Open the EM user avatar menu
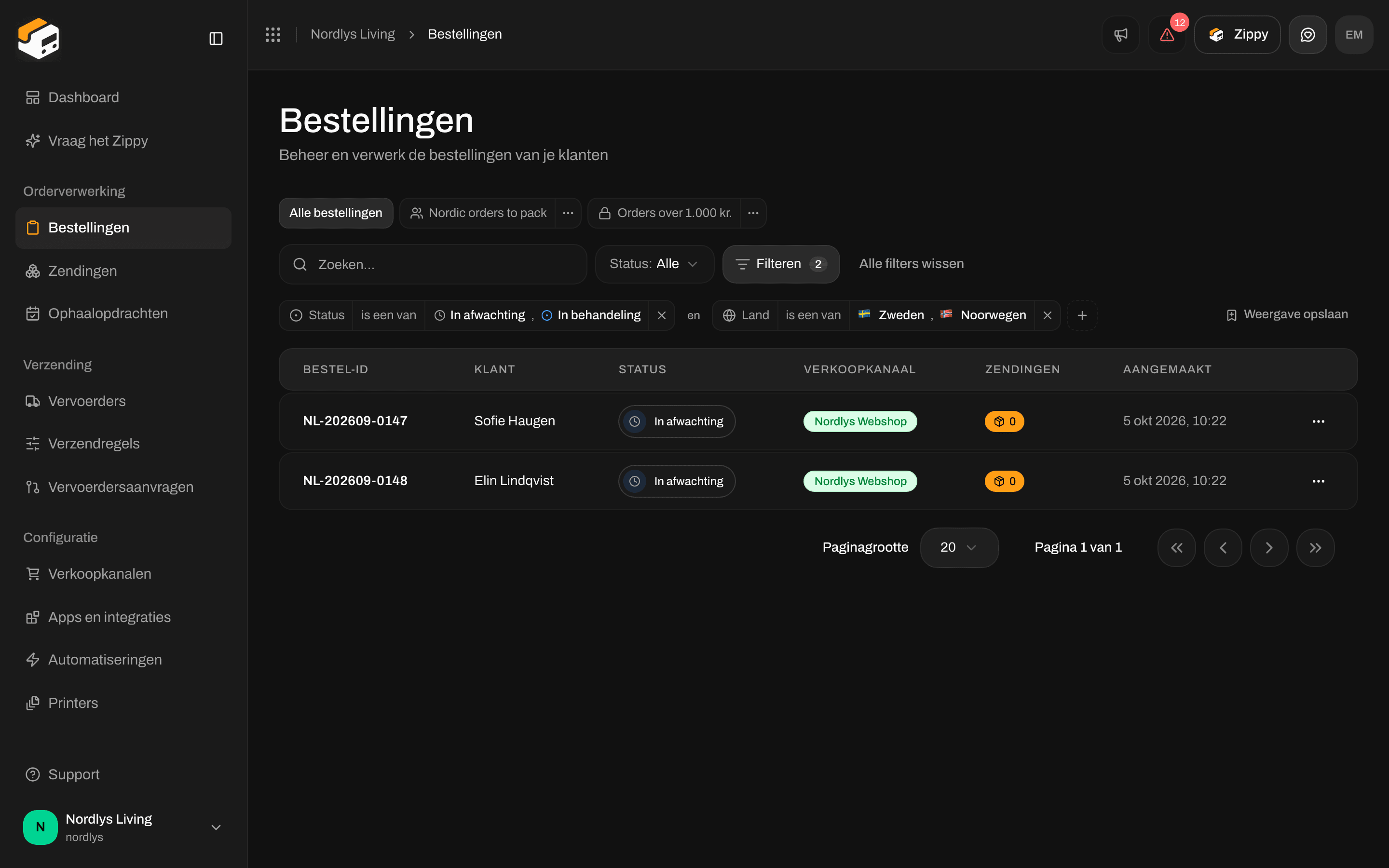 pos(1354,34)
